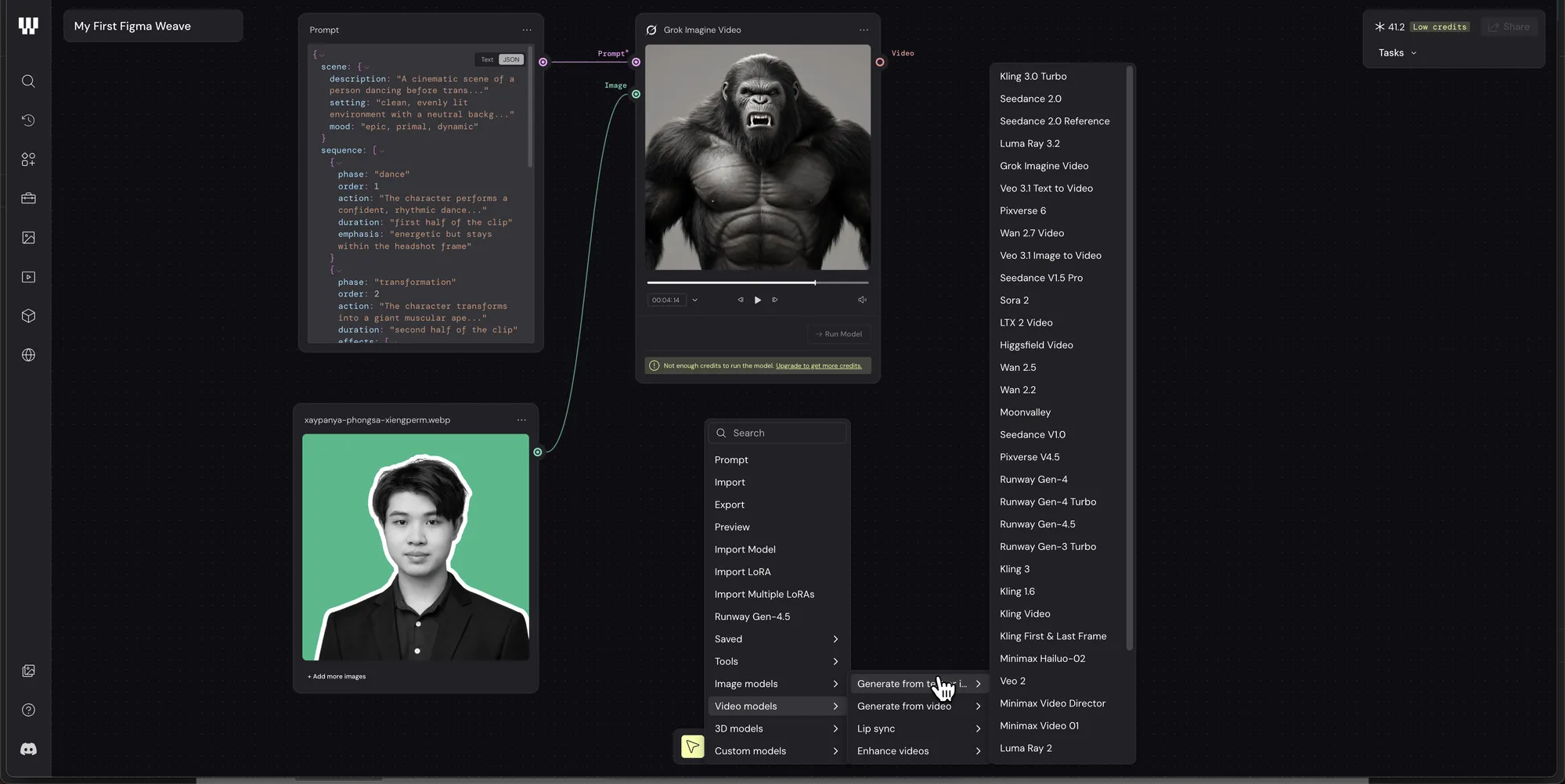Click the Low credits badge
The height and width of the screenshot is (784, 1565).
tap(1440, 27)
